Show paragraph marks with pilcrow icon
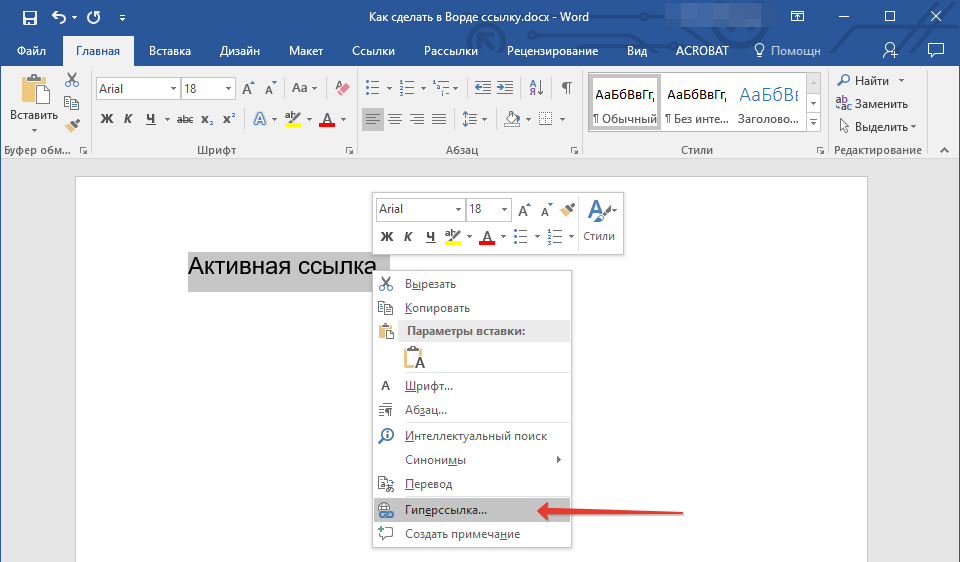 pyautogui.click(x=566, y=88)
